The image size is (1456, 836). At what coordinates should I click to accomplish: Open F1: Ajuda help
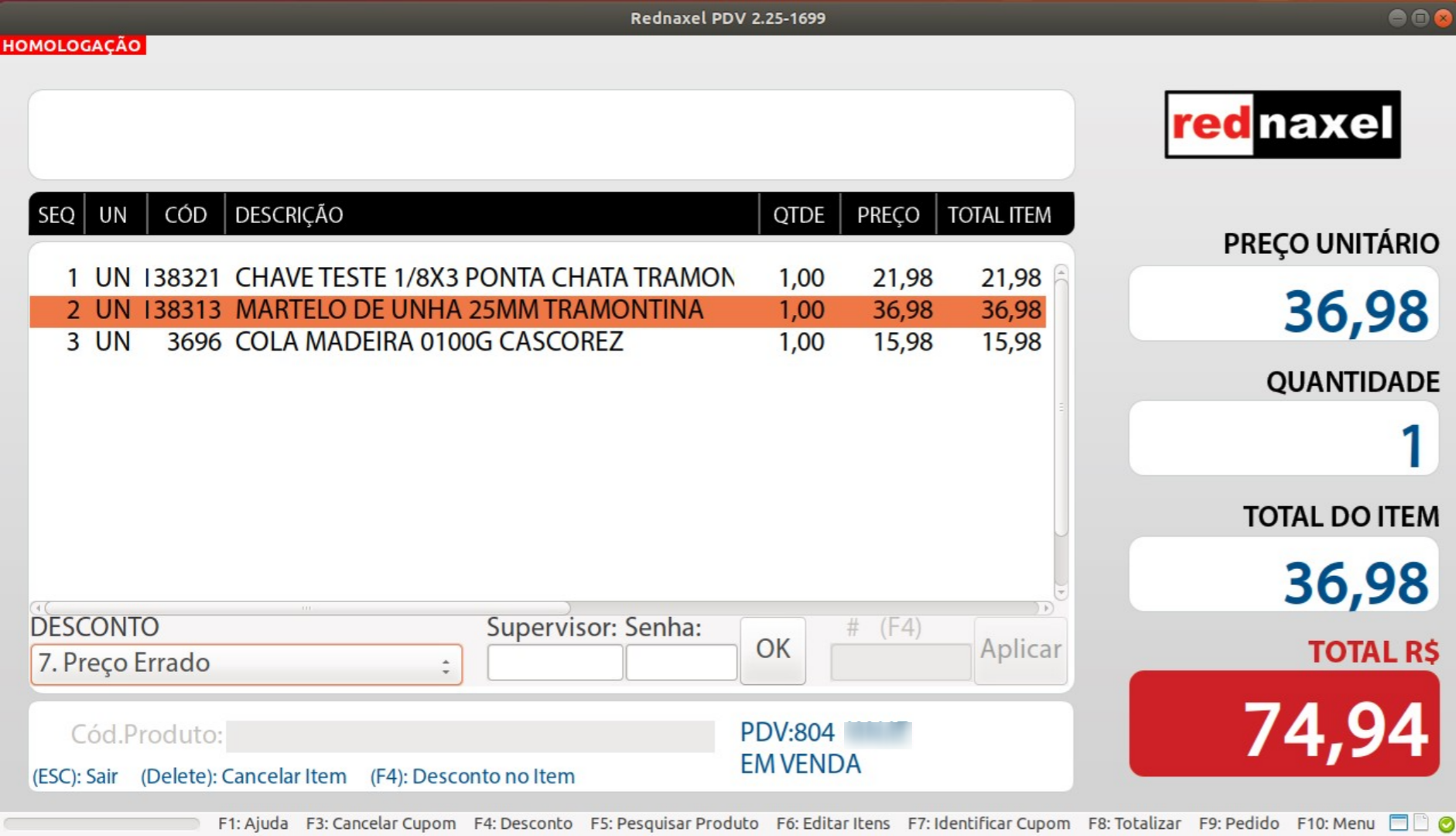pyautogui.click(x=253, y=824)
